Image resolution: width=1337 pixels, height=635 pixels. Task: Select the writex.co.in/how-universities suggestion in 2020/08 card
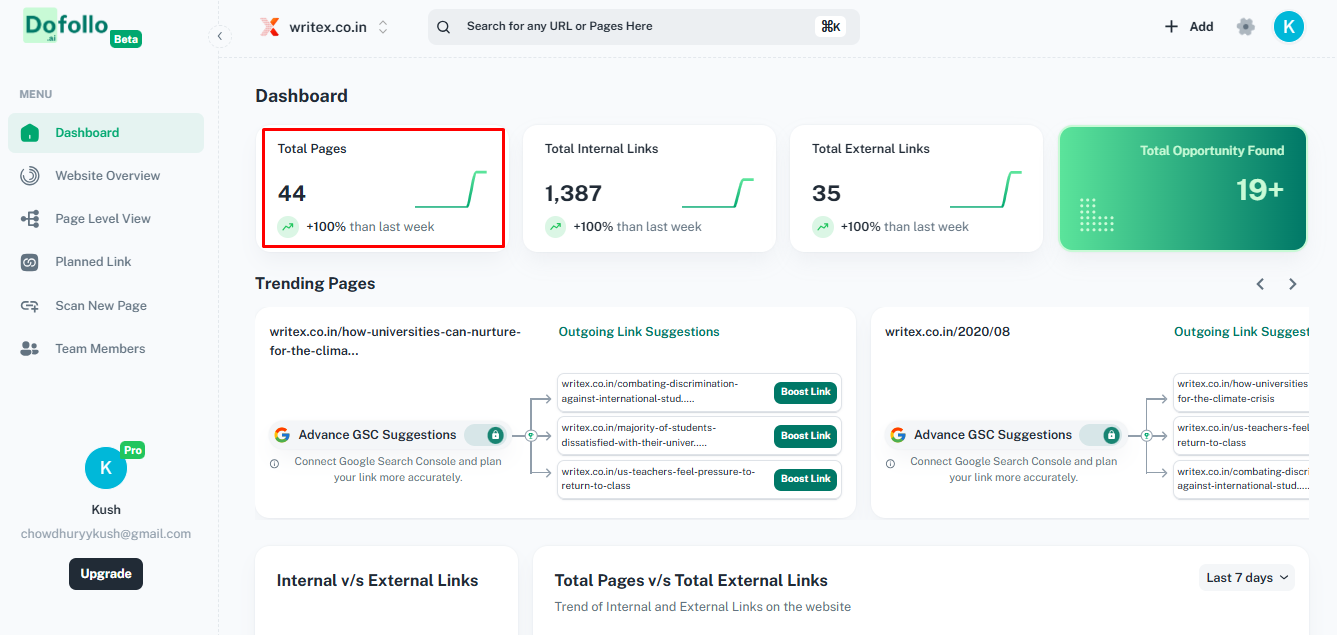pos(1241,392)
